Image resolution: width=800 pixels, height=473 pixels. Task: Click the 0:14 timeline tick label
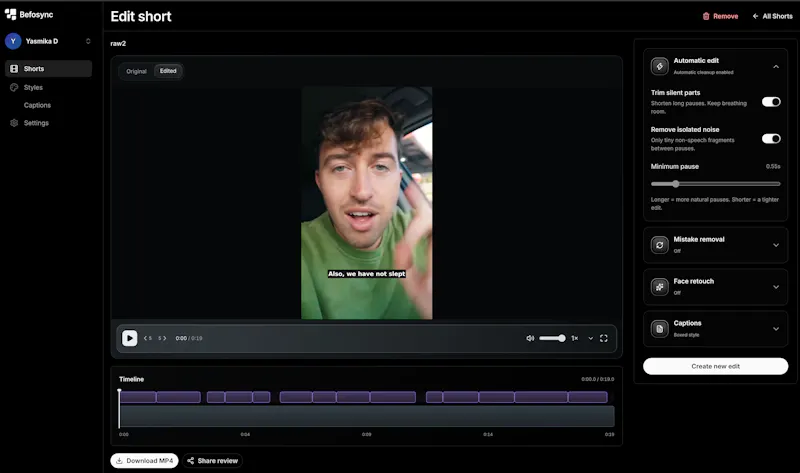488,435
